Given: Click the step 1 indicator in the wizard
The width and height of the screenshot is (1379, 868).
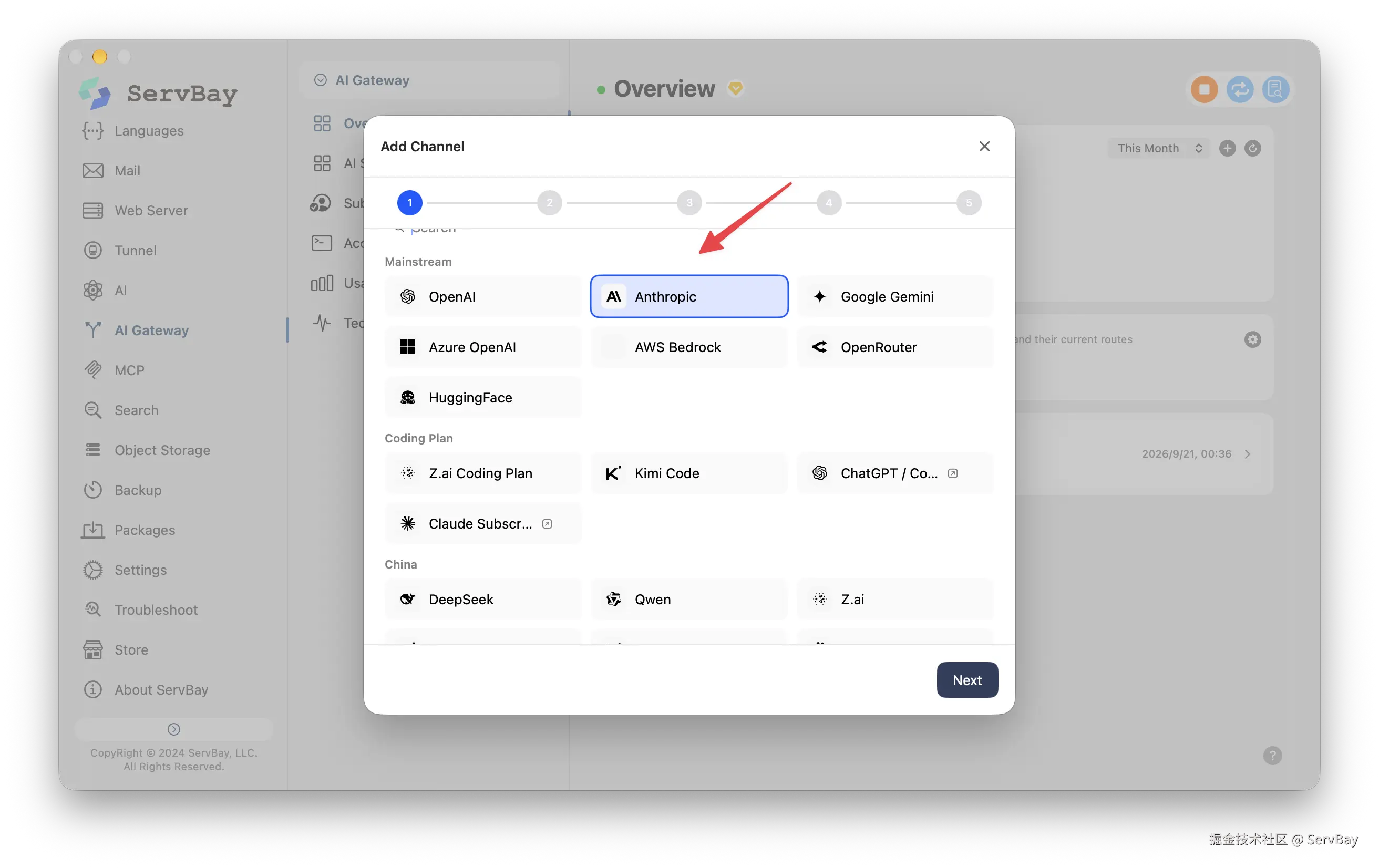Looking at the screenshot, I should click(409, 203).
